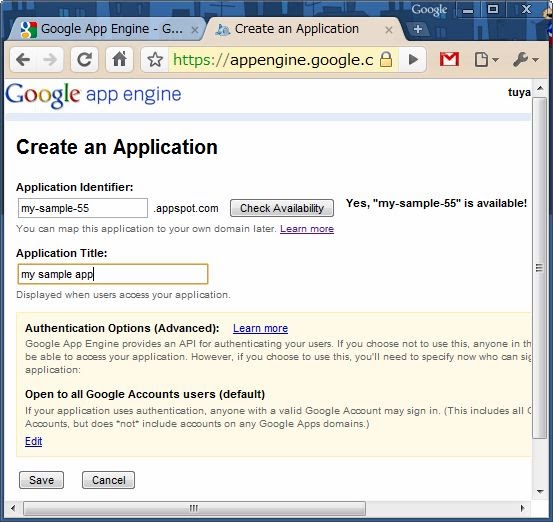
Task: Click the Save button
Action: [41, 480]
